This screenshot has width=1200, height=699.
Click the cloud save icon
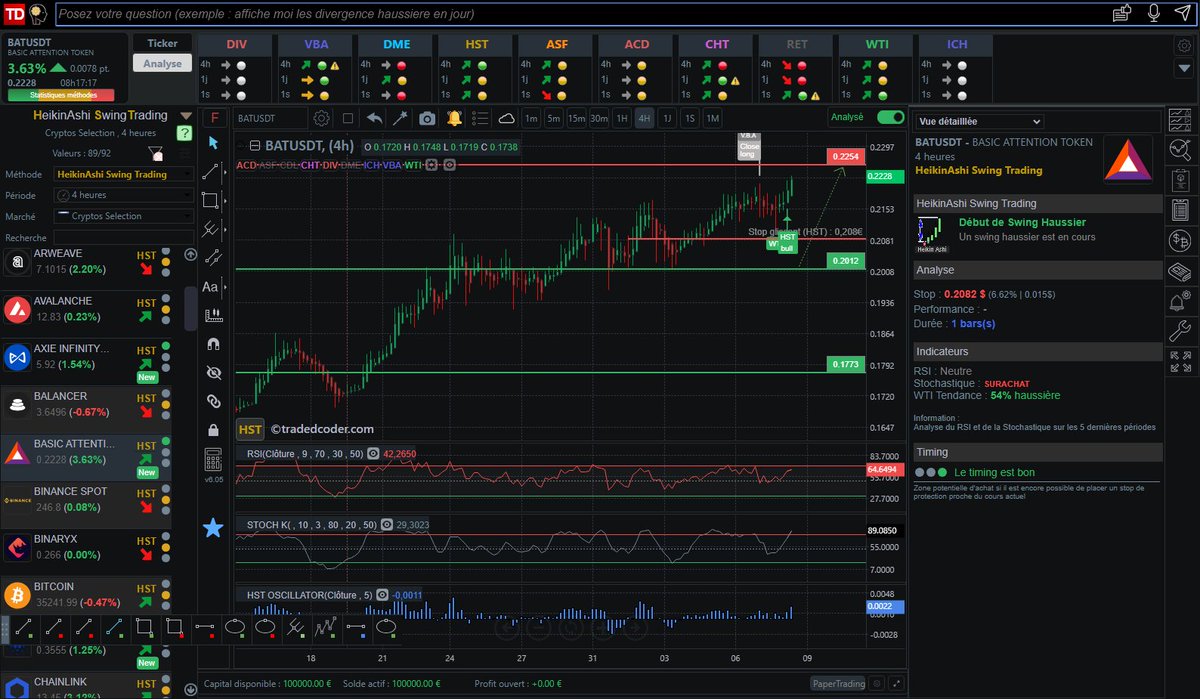click(506, 118)
